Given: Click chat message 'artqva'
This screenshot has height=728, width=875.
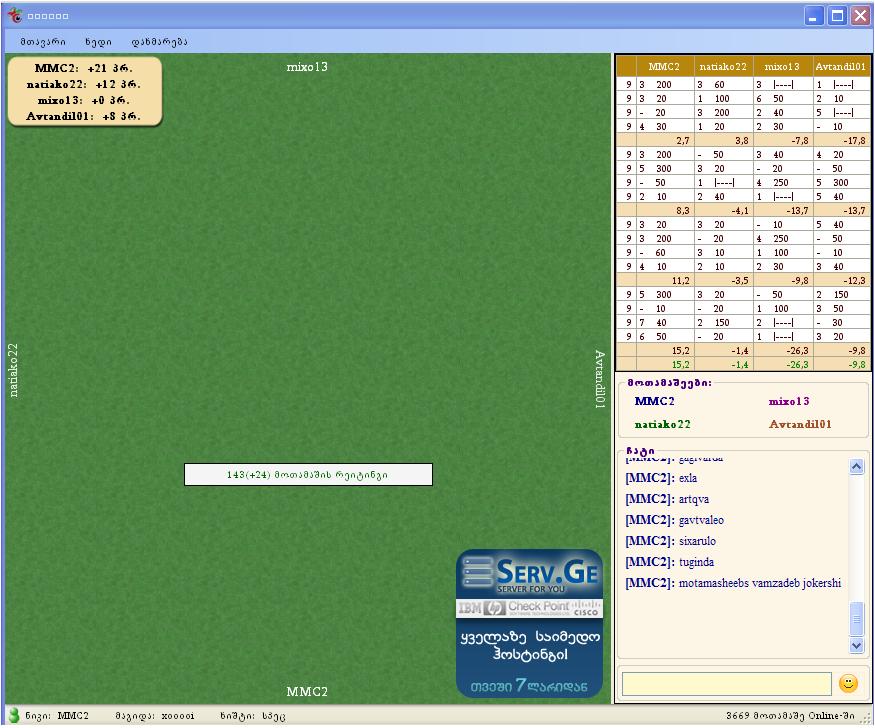Looking at the screenshot, I should click(x=694, y=499).
